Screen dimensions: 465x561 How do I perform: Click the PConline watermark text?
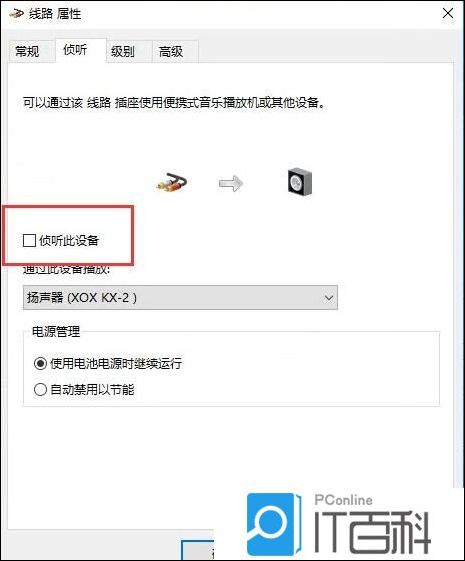pyautogui.click(x=343, y=500)
